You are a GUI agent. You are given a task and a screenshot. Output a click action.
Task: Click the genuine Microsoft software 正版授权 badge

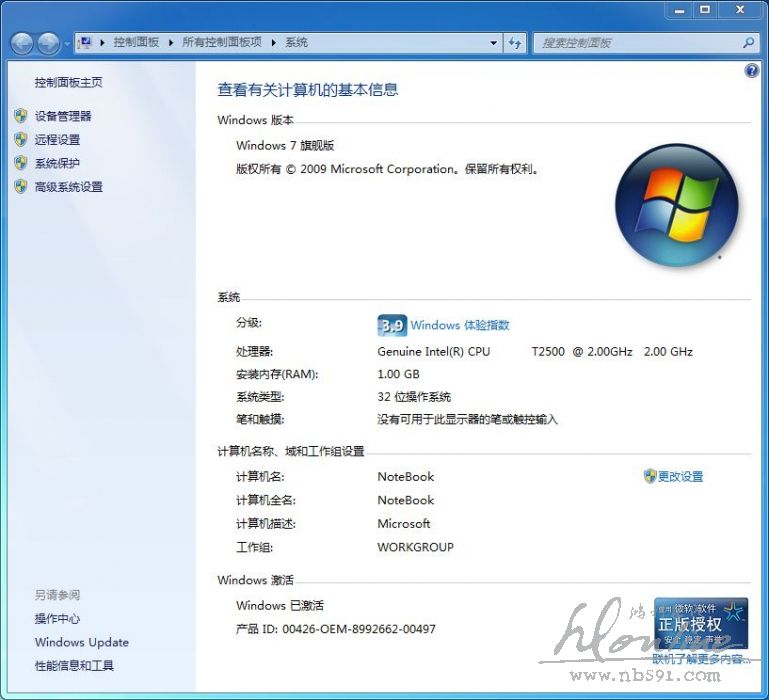[x=701, y=623]
